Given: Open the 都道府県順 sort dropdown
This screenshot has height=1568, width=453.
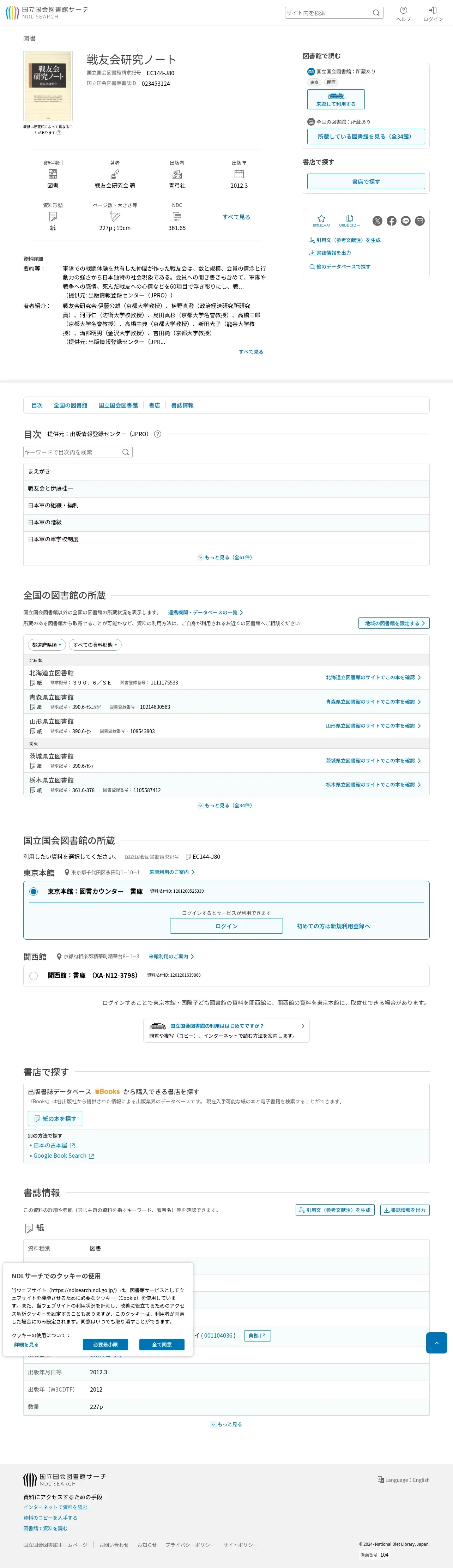Looking at the screenshot, I should [x=46, y=645].
